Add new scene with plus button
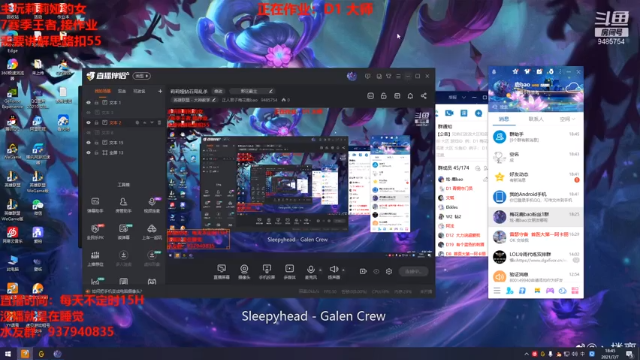Image resolution: width=640 pixels, height=360 pixels. click(160, 91)
